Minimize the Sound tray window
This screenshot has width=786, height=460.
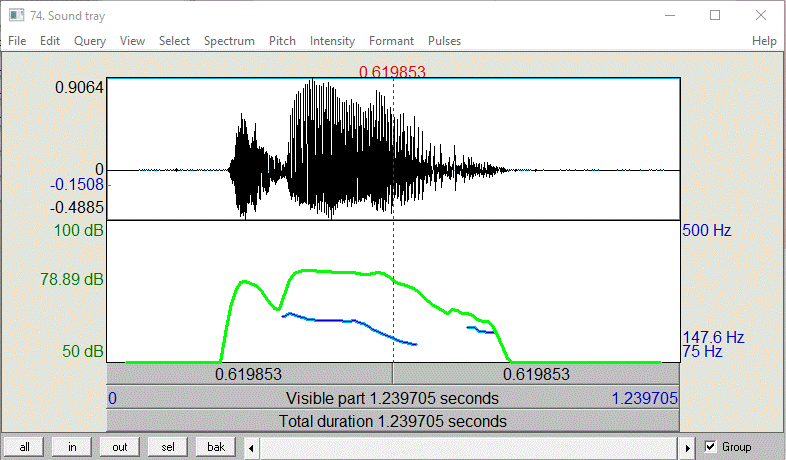tap(670, 16)
